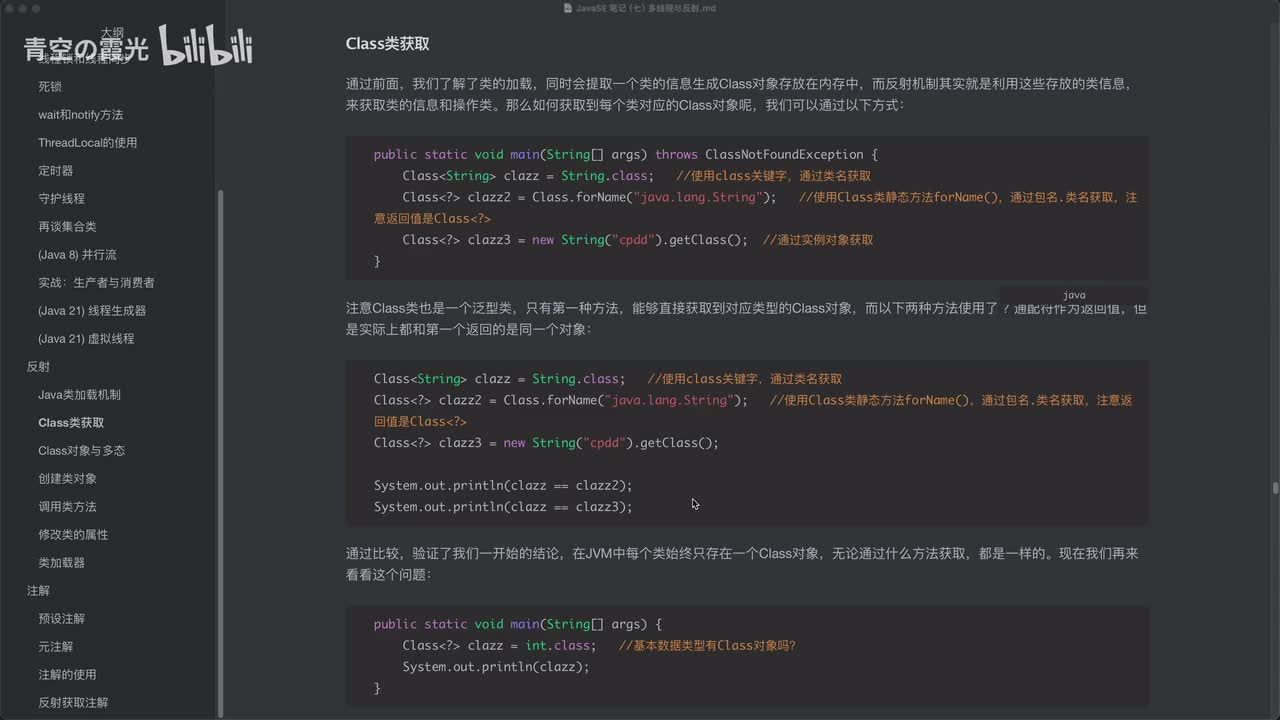Select wait和notify方法 outline entry
1280x720 pixels.
coord(81,115)
